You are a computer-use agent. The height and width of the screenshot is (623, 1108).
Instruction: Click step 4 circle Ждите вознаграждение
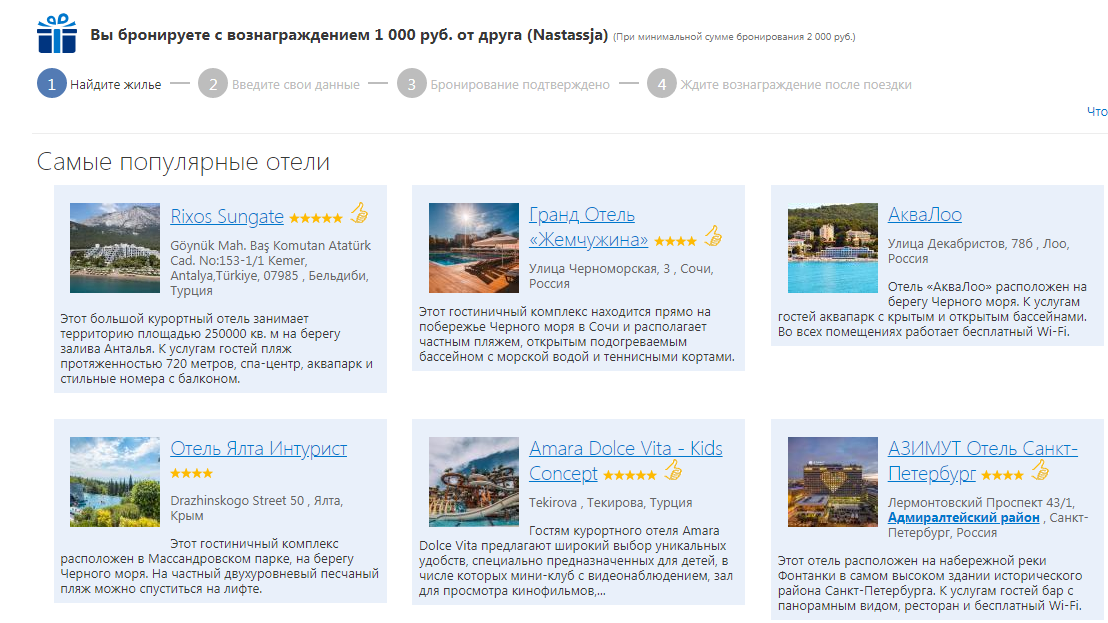661,83
